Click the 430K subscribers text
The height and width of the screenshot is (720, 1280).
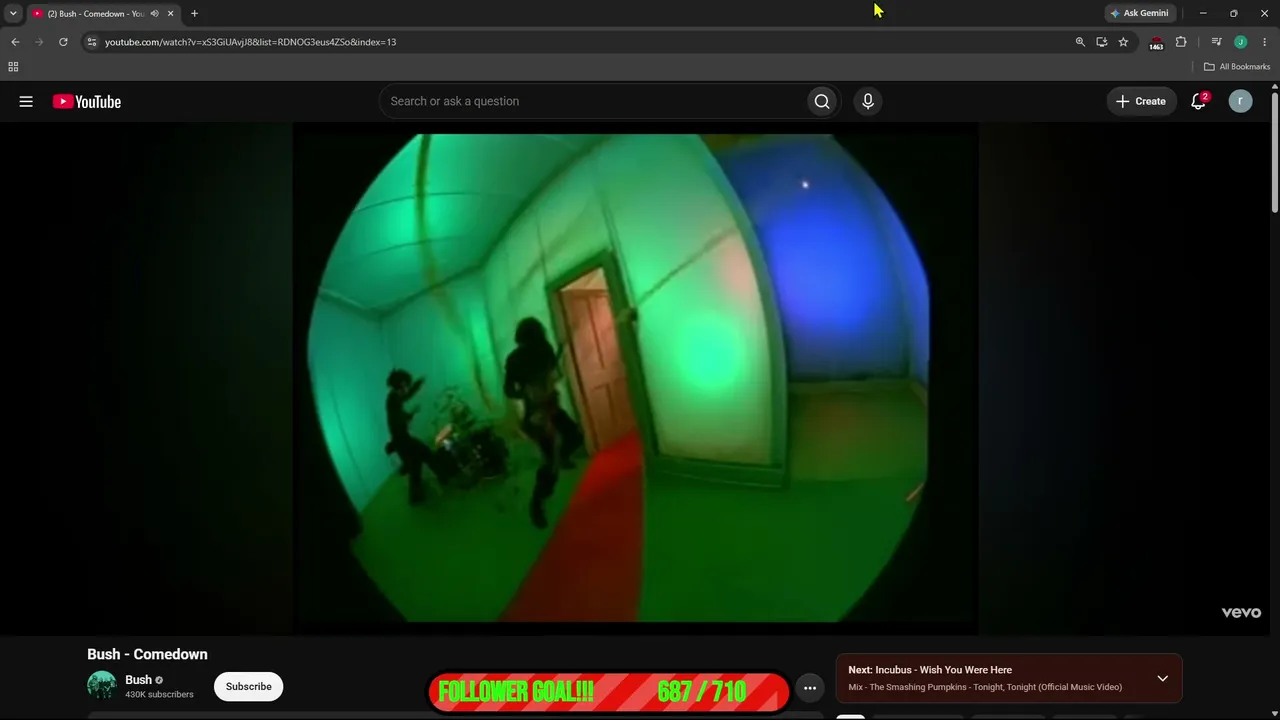tap(159, 695)
